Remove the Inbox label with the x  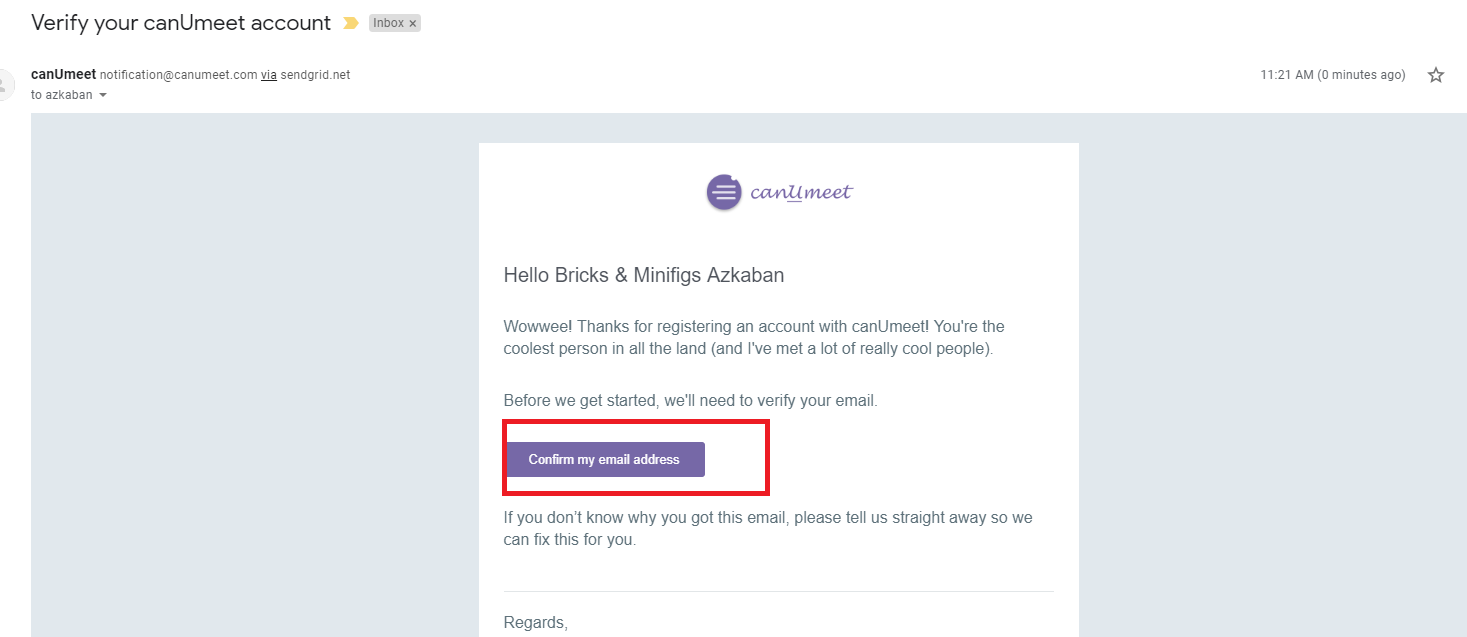pos(412,23)
